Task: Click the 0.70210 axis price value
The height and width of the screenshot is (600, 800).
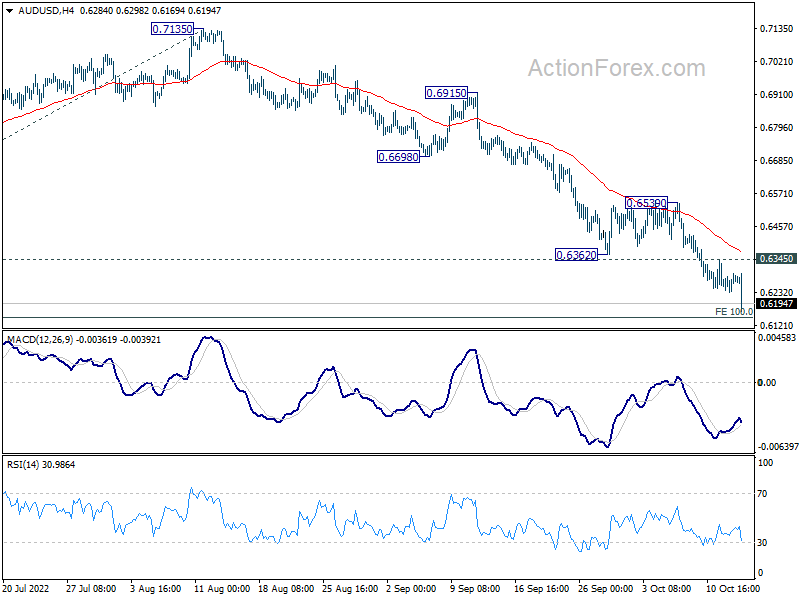Action: (x=777, y=61)
